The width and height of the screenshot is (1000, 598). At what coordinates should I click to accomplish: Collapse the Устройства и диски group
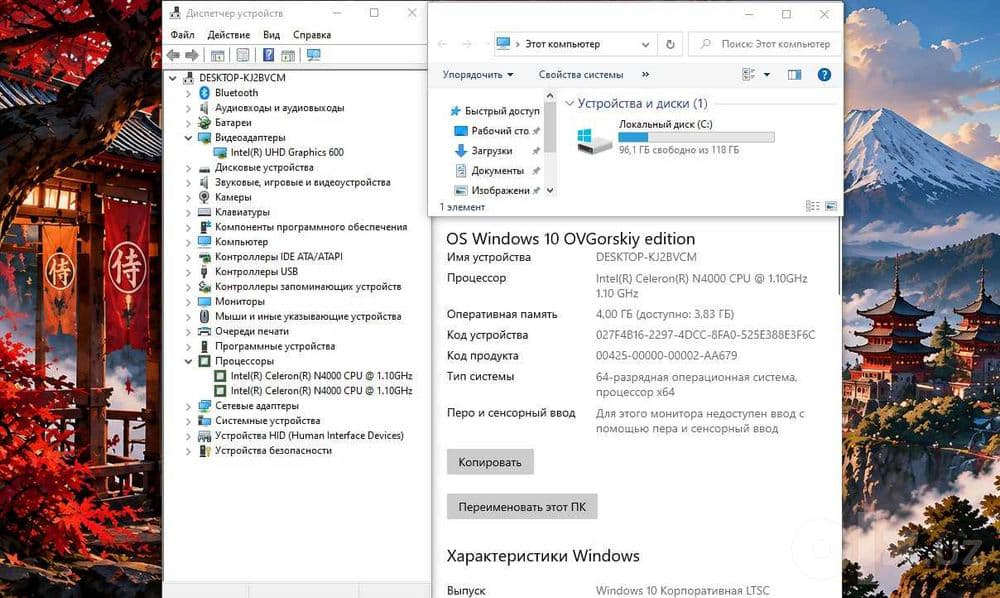(x=570, y=103)
